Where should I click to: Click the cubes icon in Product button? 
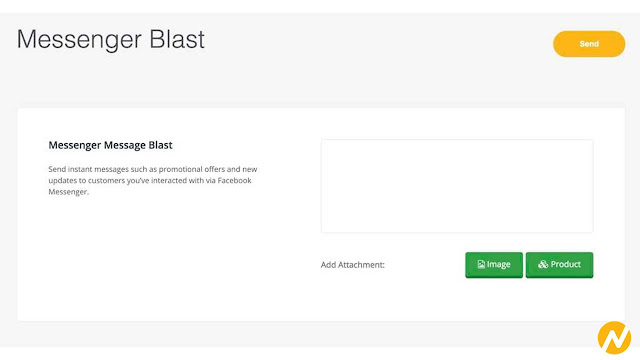543,264
